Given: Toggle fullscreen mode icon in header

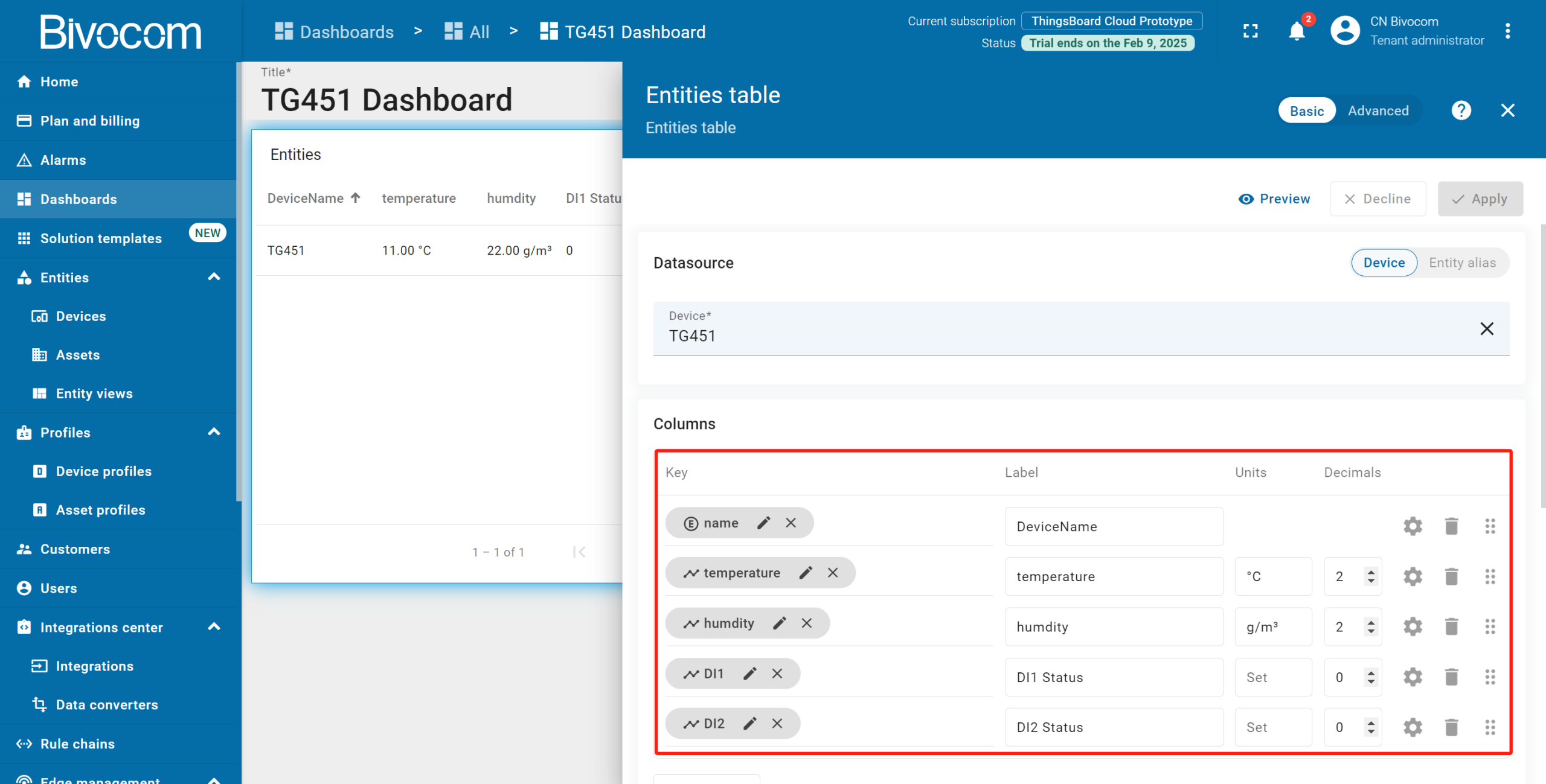Looking at the screenshot, I should [1251, 31].
